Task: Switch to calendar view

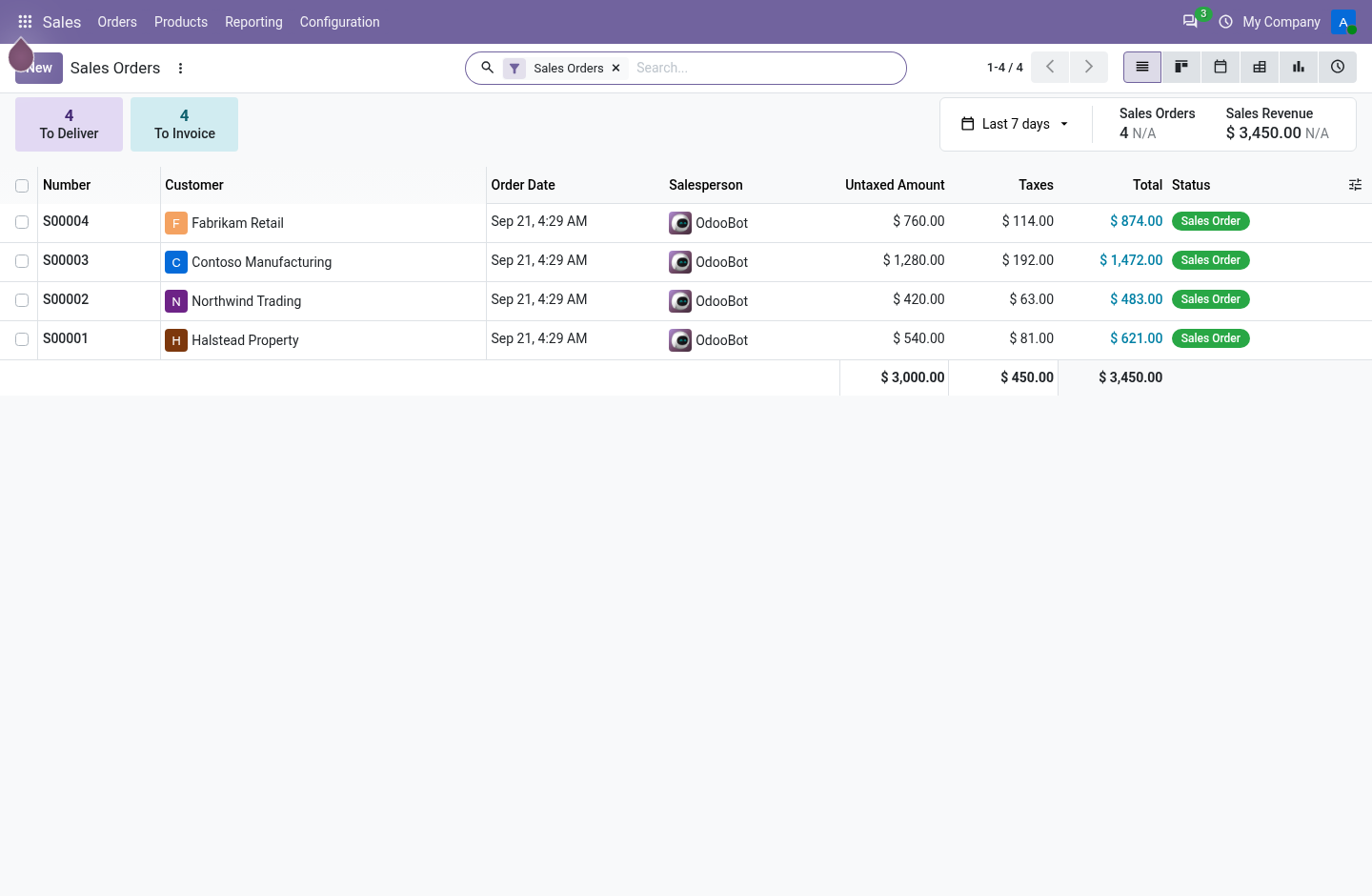Action: pyautogui.click(x=1221, y=68)
